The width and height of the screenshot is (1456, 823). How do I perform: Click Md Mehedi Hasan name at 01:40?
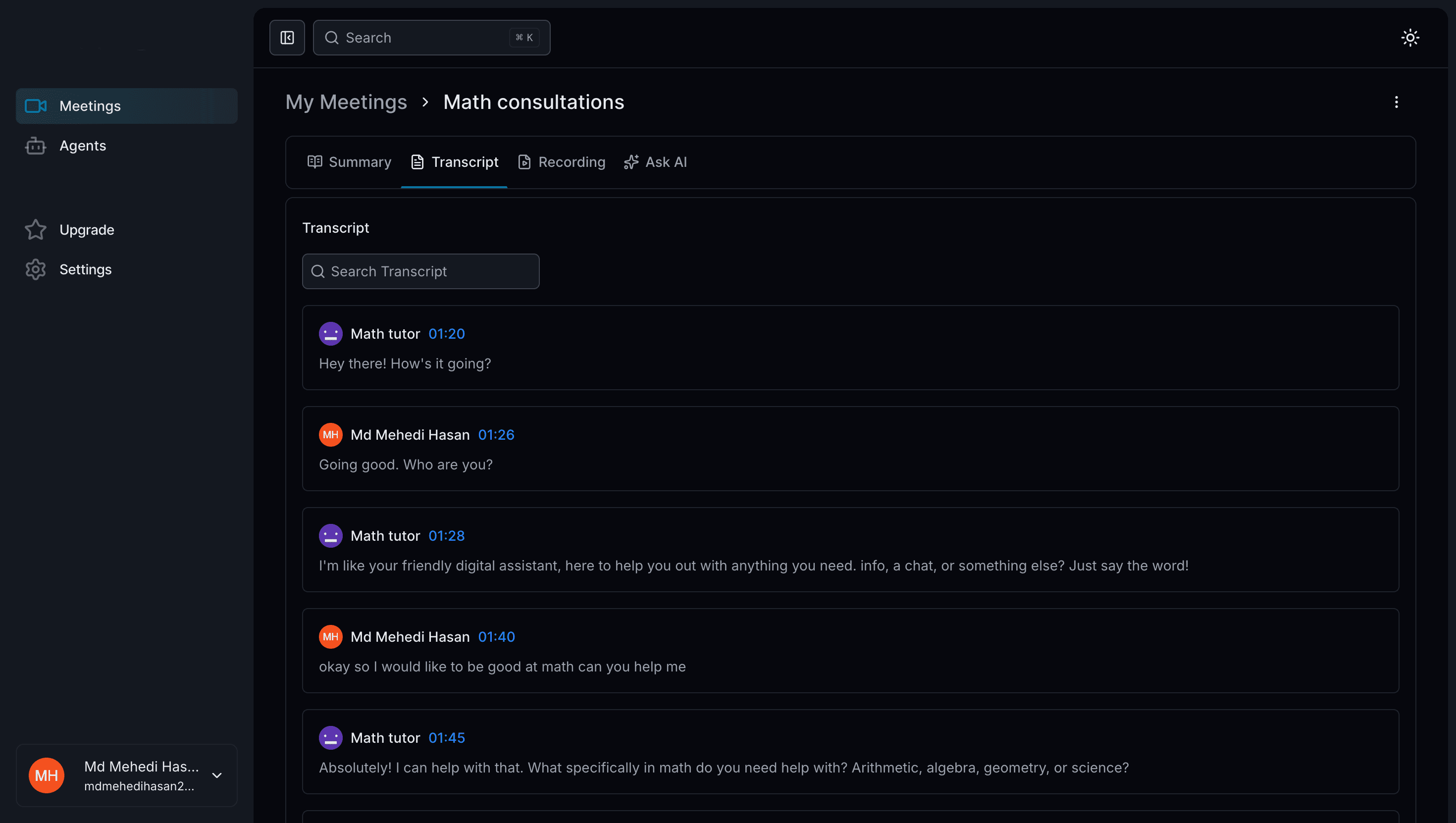[x=410, y=637]
